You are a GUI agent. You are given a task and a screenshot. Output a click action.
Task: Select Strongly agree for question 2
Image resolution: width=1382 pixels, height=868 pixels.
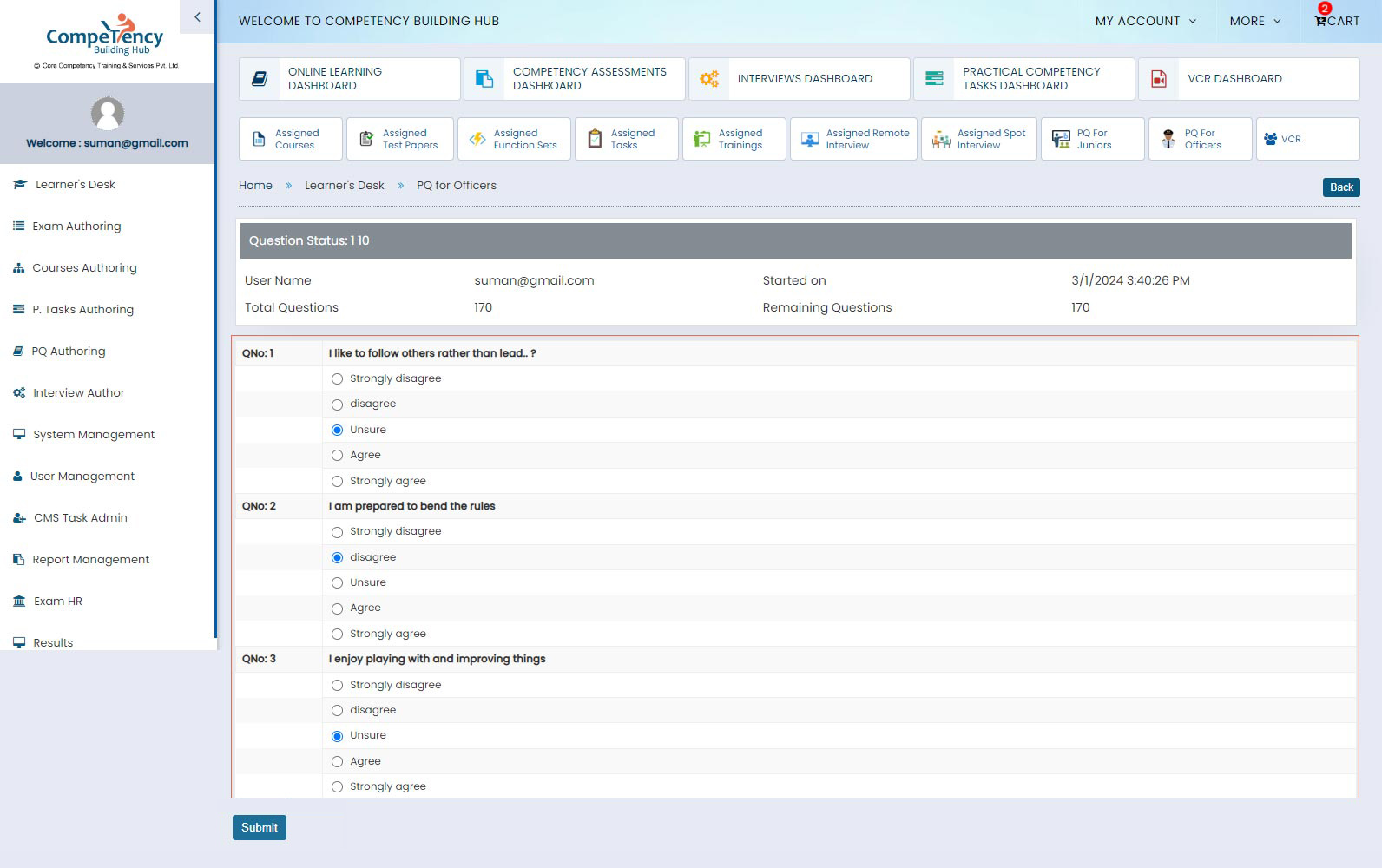pyautogui.click(x=337, y=635)
